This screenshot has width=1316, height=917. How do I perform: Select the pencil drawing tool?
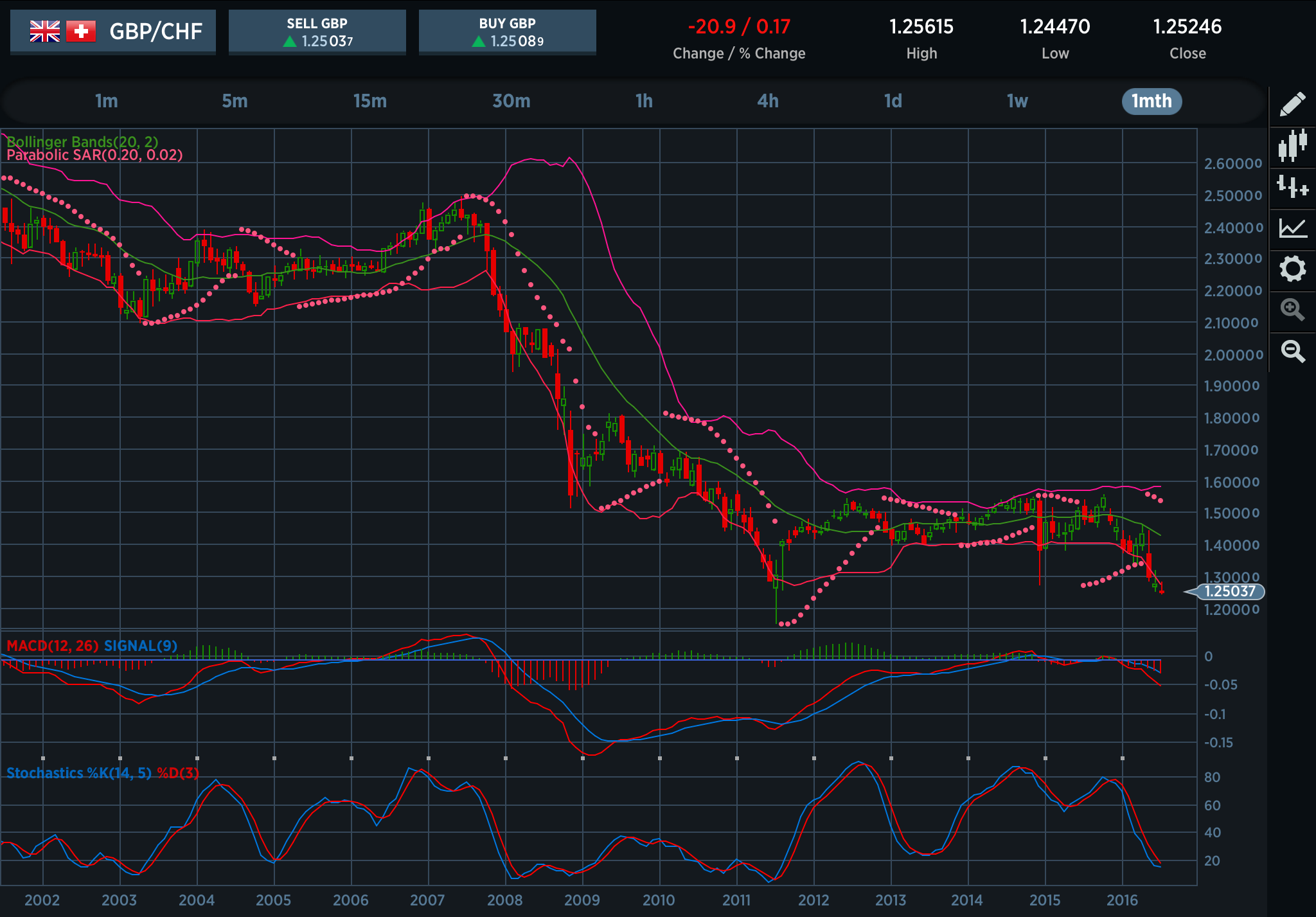click(x=1292, y=104)
